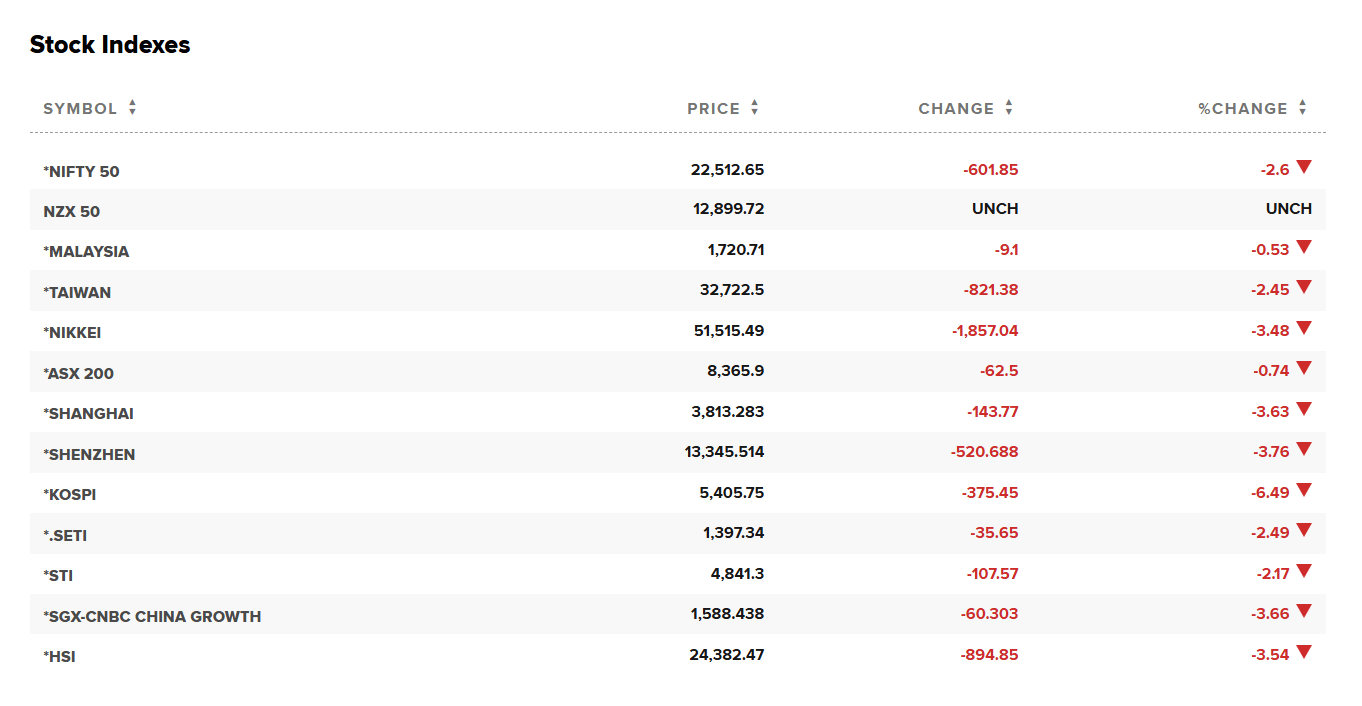Sort table by %CHANGE column header
The height and width of the screenshot is (706, 1362).
(x=1243, y=109)
